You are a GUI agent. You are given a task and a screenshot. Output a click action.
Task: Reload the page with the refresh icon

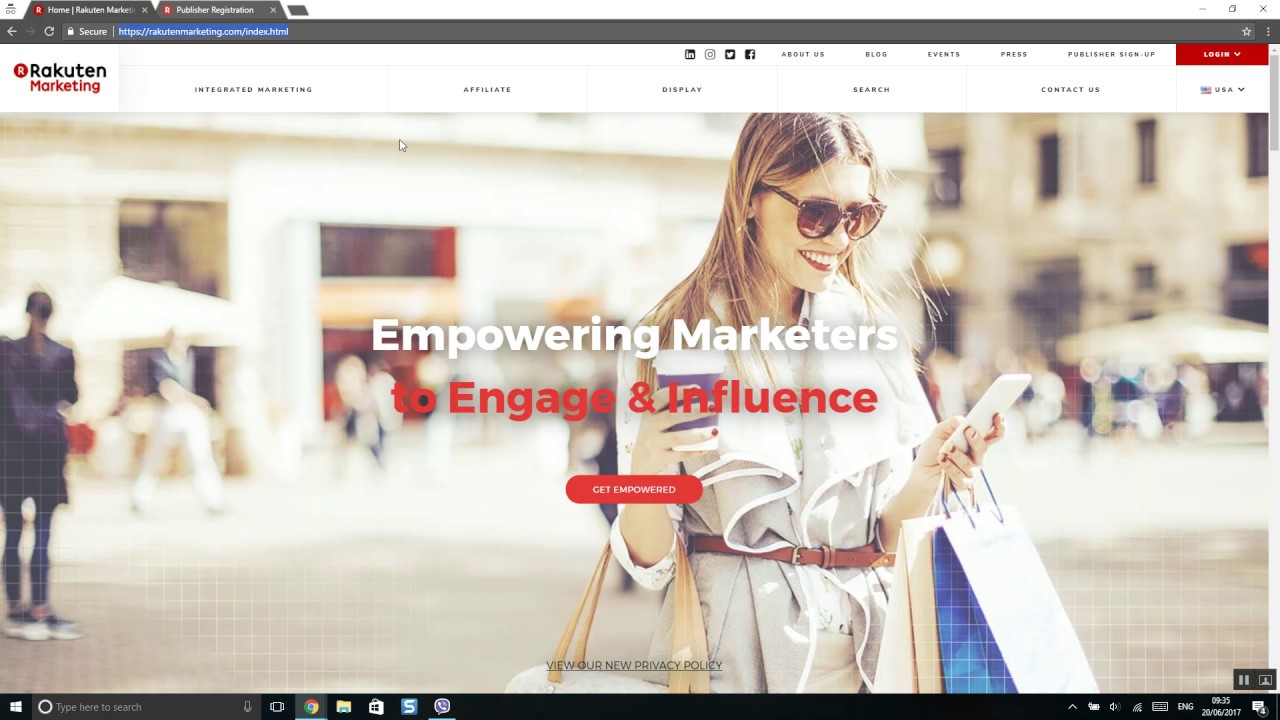click(x=48, y=31)
